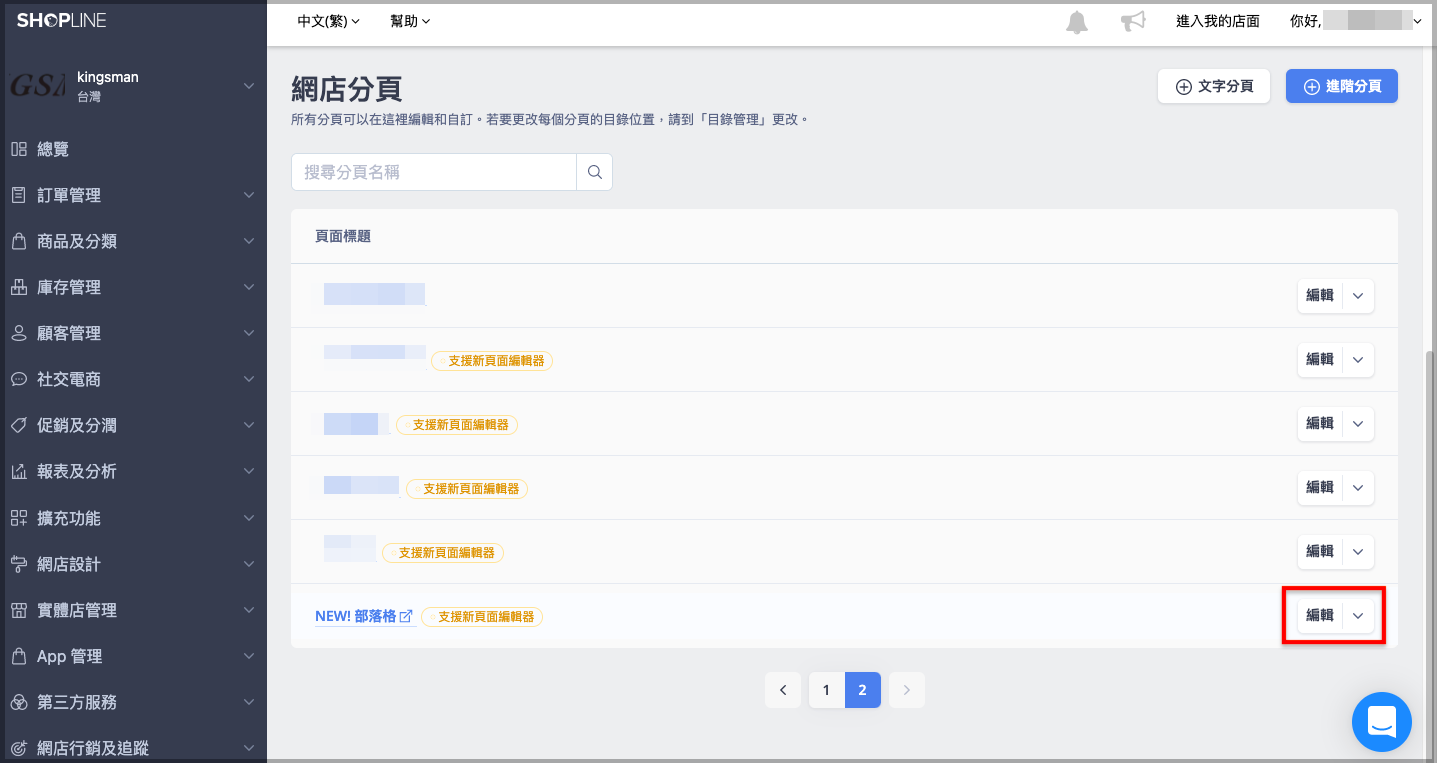Expand the 庫存管理 menu chevron
Viewport: 1437px width, 763px height.
point(249,287)
